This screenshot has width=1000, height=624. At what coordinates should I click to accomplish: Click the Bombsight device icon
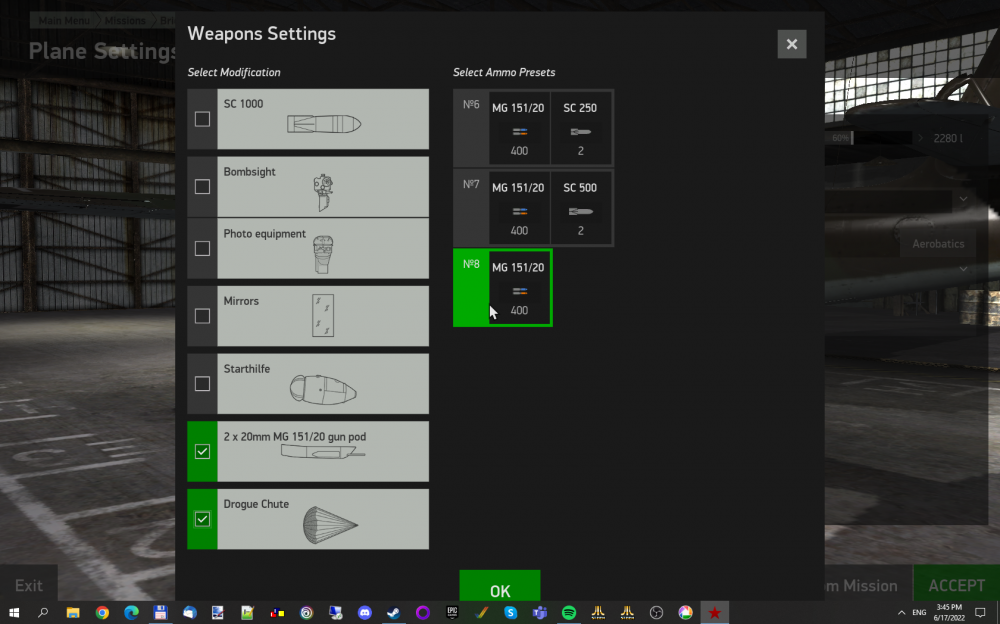[x=323, y=192]
